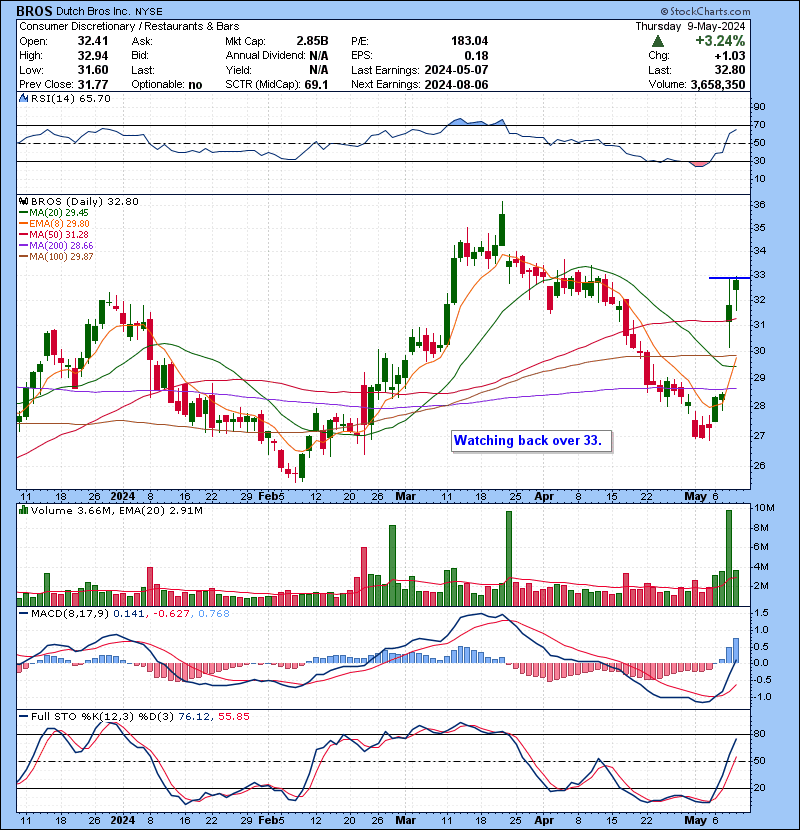Viewport: 800px width, 830px height.
Task: Click the volume bars icon beside Volume label
Action: coord(24,510)
